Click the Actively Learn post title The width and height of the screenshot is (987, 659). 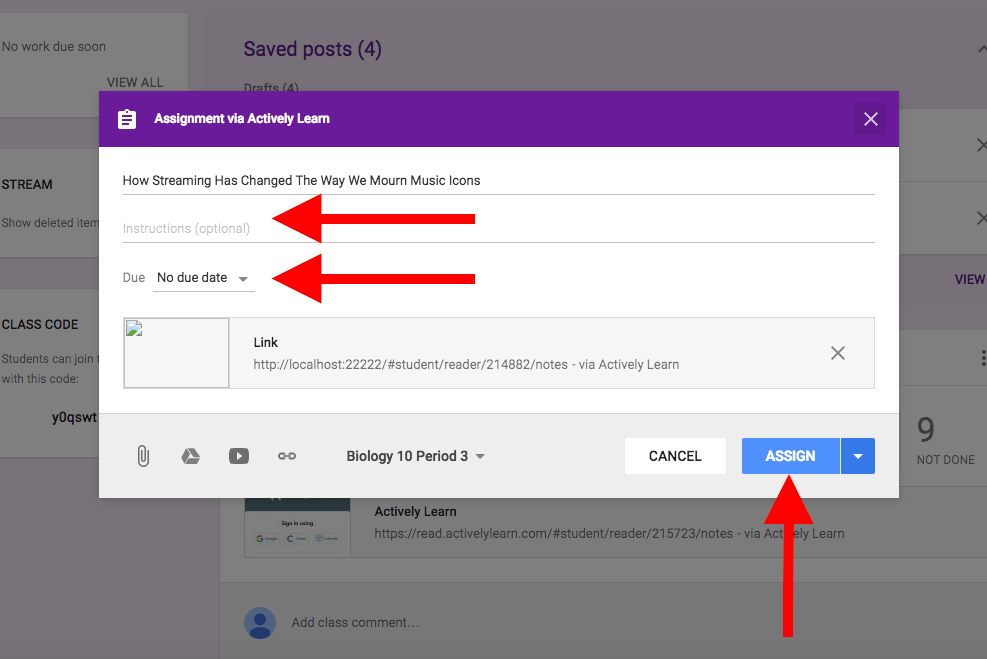coord(415,511)
